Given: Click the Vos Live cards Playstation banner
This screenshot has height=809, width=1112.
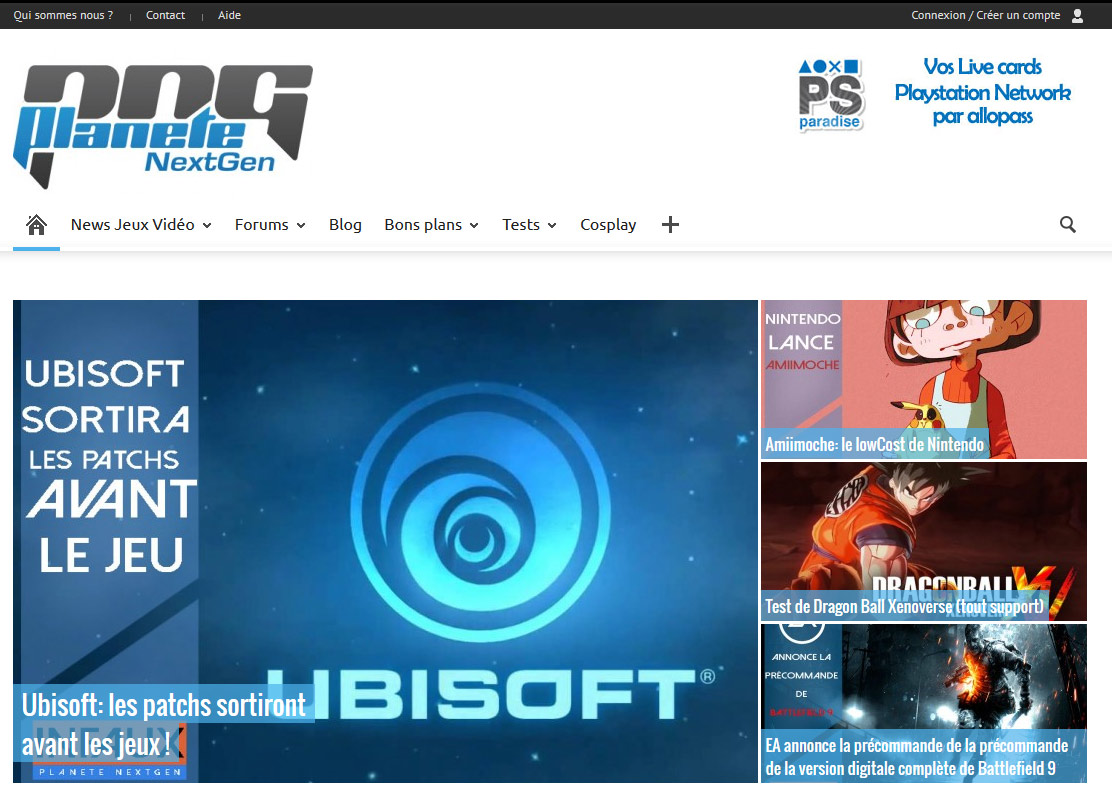Looking at the screenshot, I should click(982, 92).
